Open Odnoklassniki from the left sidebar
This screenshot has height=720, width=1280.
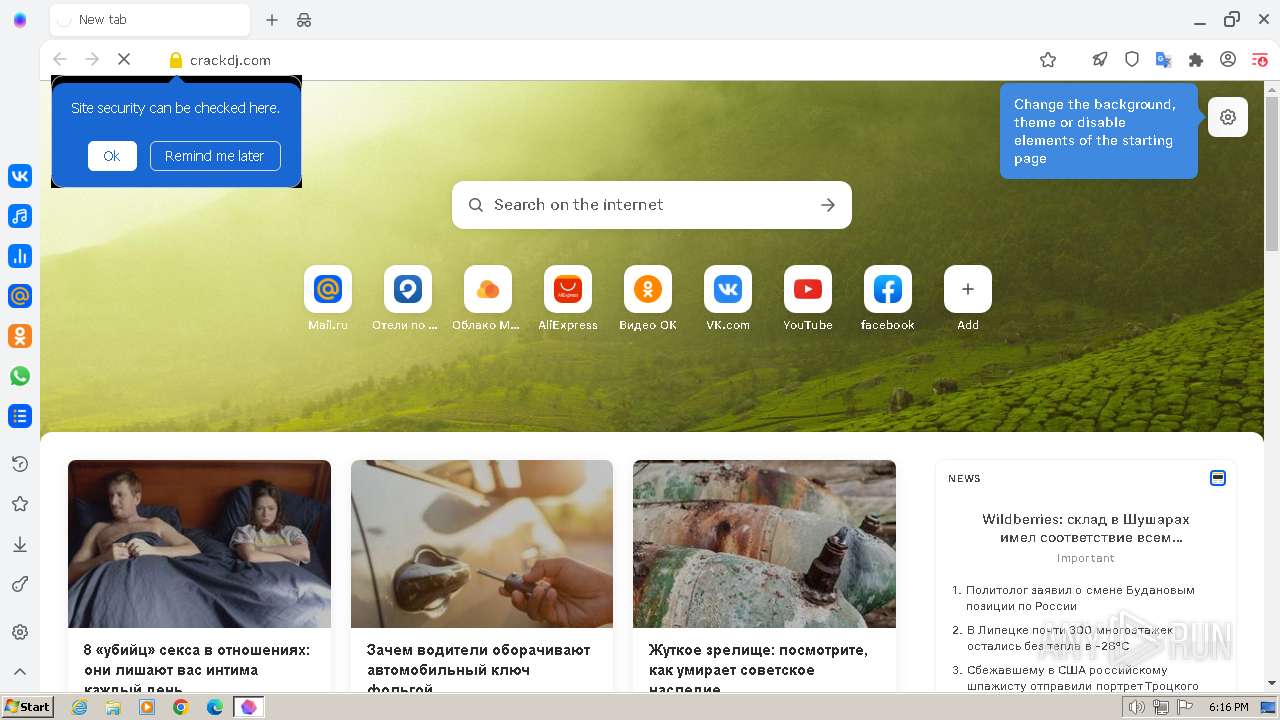click(x=20, y=336)
